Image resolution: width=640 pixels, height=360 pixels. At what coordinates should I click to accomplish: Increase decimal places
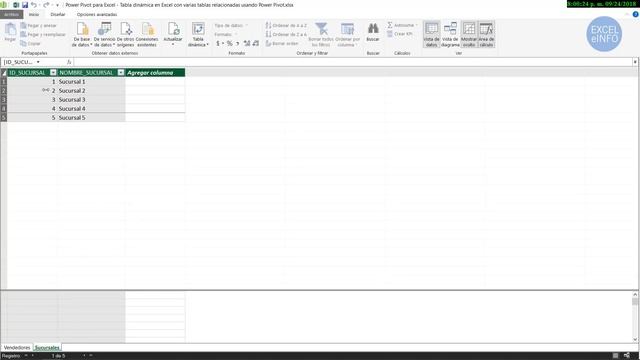[247, 43]
